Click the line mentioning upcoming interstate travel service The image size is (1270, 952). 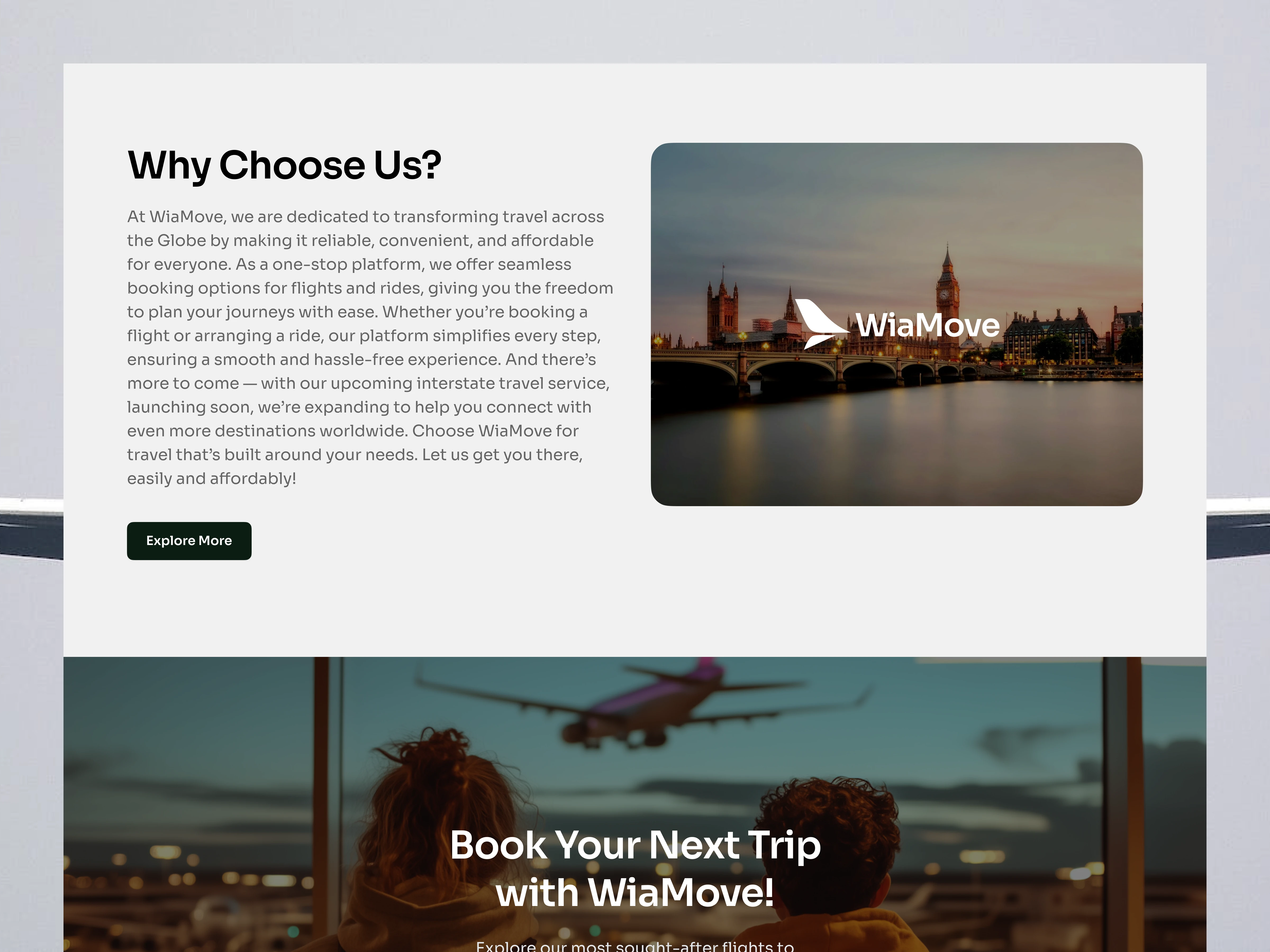pyautogui.click(x=368, y=383)
